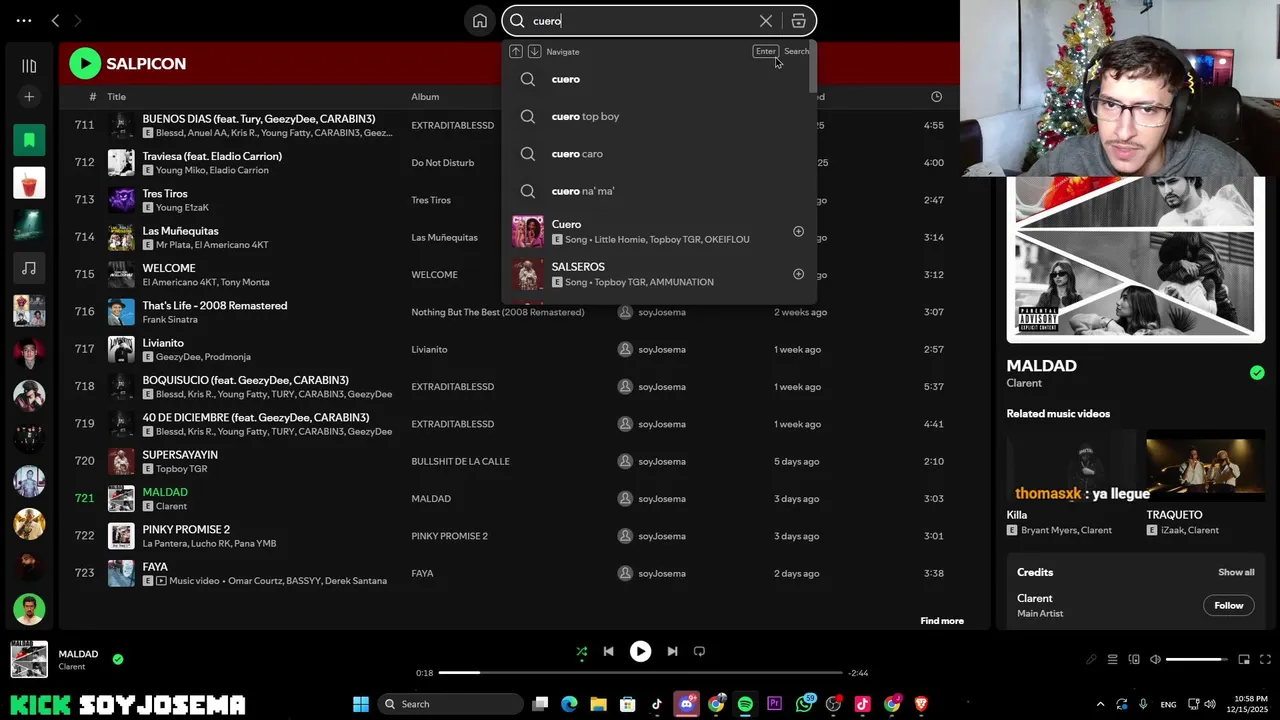The height and width of the screenshot is (720, 1280).
Task: Select suggestion 'cuero caro'
Action: 659,154
